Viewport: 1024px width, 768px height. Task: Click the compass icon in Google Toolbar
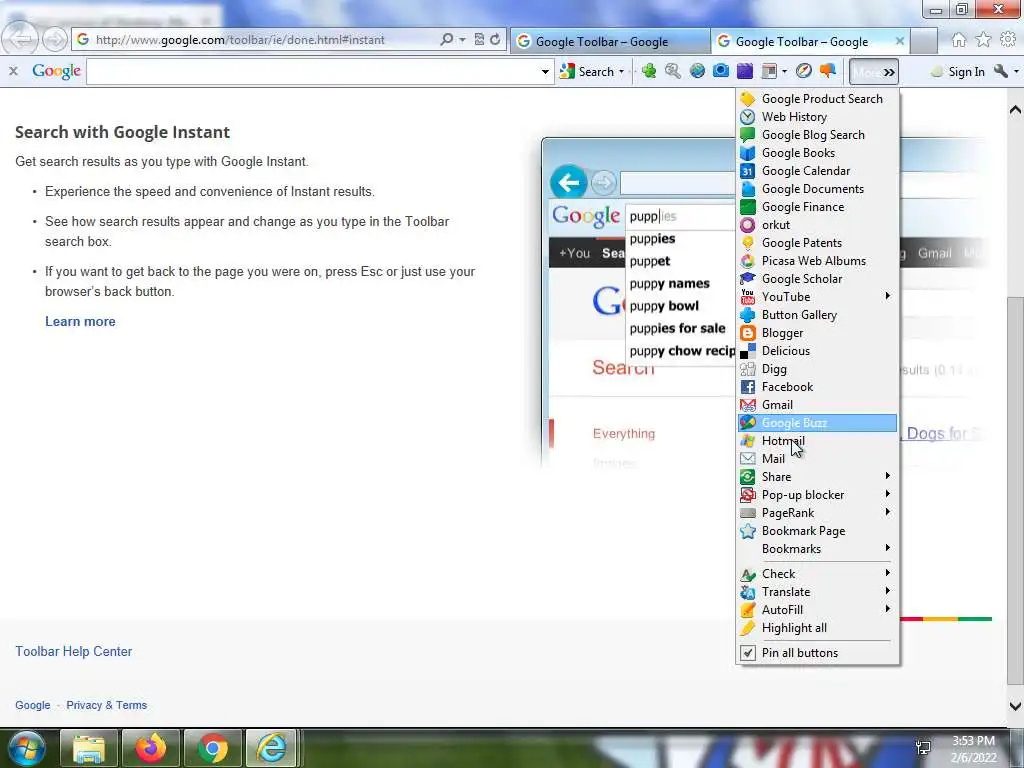coord(804,71)
